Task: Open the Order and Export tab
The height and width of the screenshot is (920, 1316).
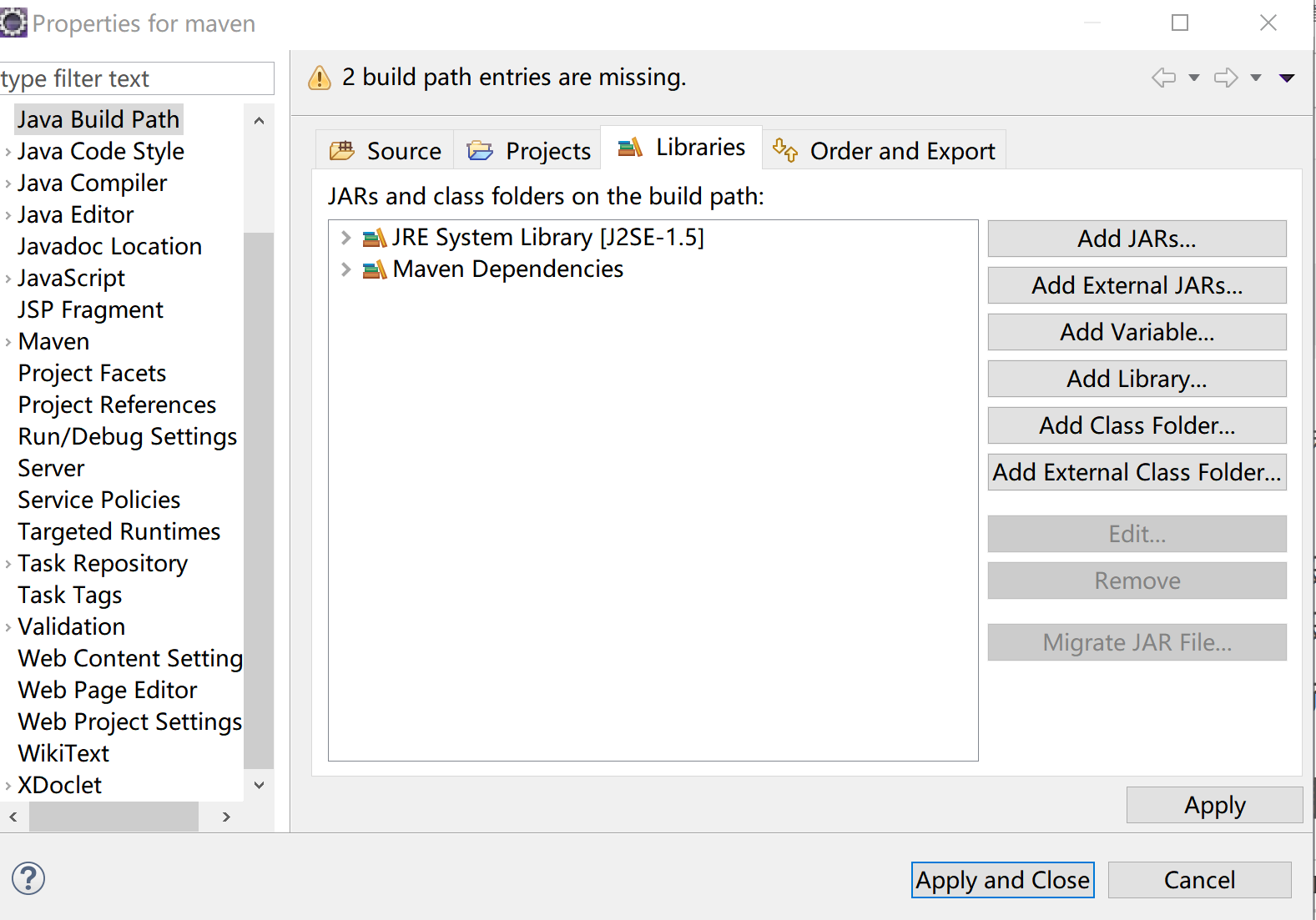Action: coord(885,151)
